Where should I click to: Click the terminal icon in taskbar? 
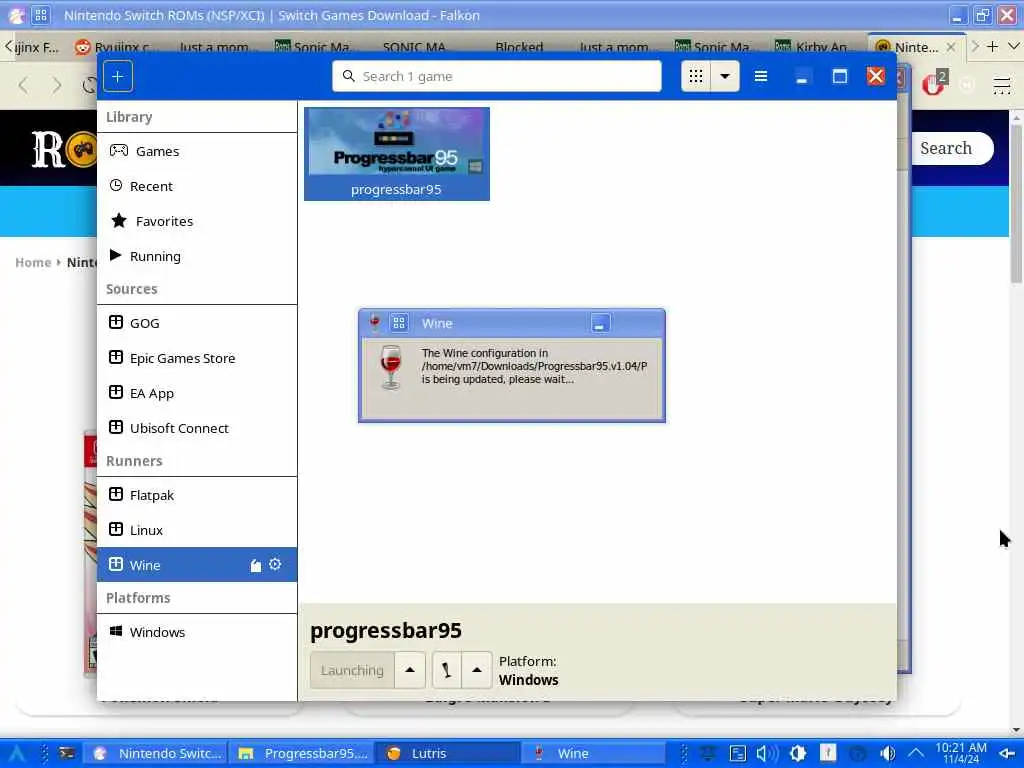click(67, 753)
